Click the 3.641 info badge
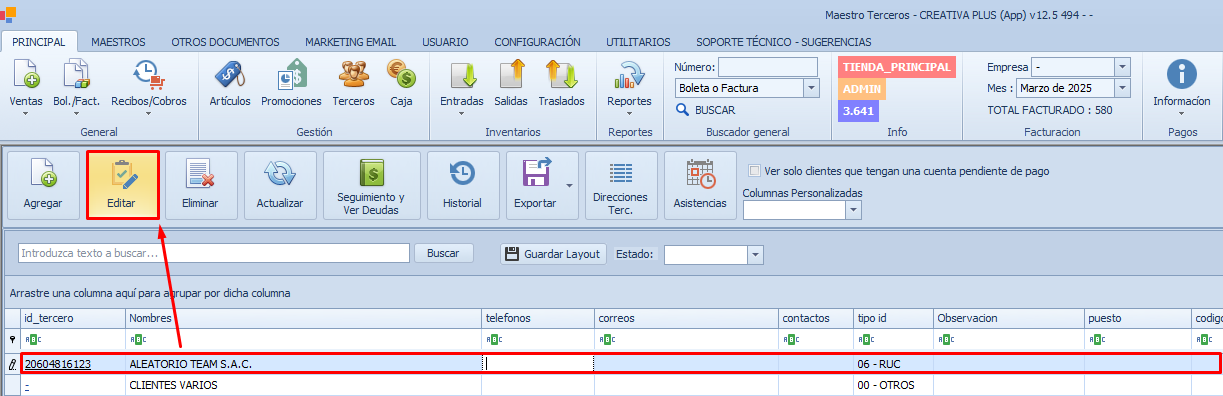Image resolution: width=1223 pixels, height=396 pixels. 858,111
